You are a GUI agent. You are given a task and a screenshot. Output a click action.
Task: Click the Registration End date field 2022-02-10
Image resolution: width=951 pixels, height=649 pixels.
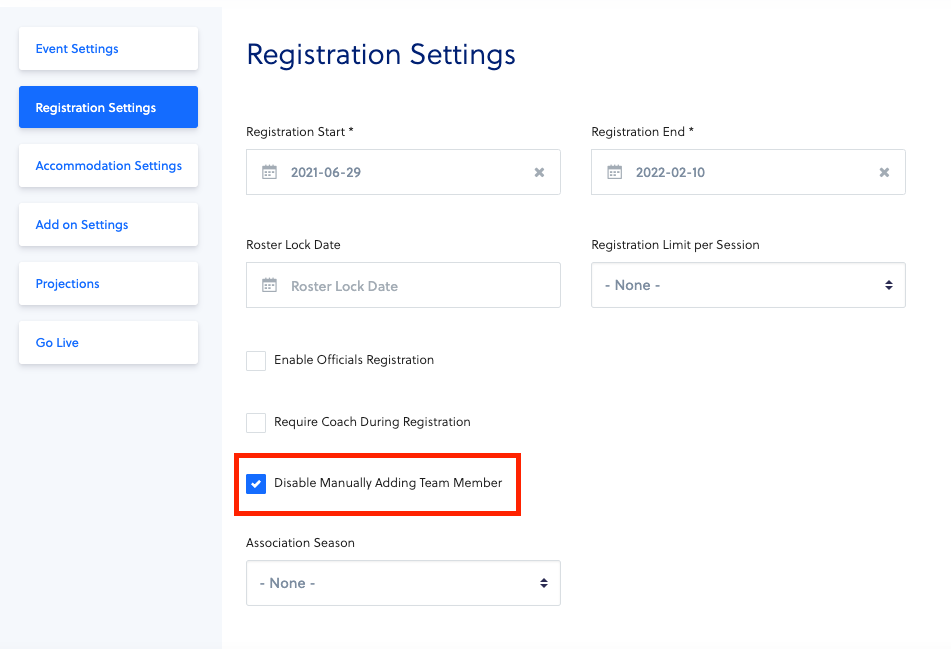748,172
